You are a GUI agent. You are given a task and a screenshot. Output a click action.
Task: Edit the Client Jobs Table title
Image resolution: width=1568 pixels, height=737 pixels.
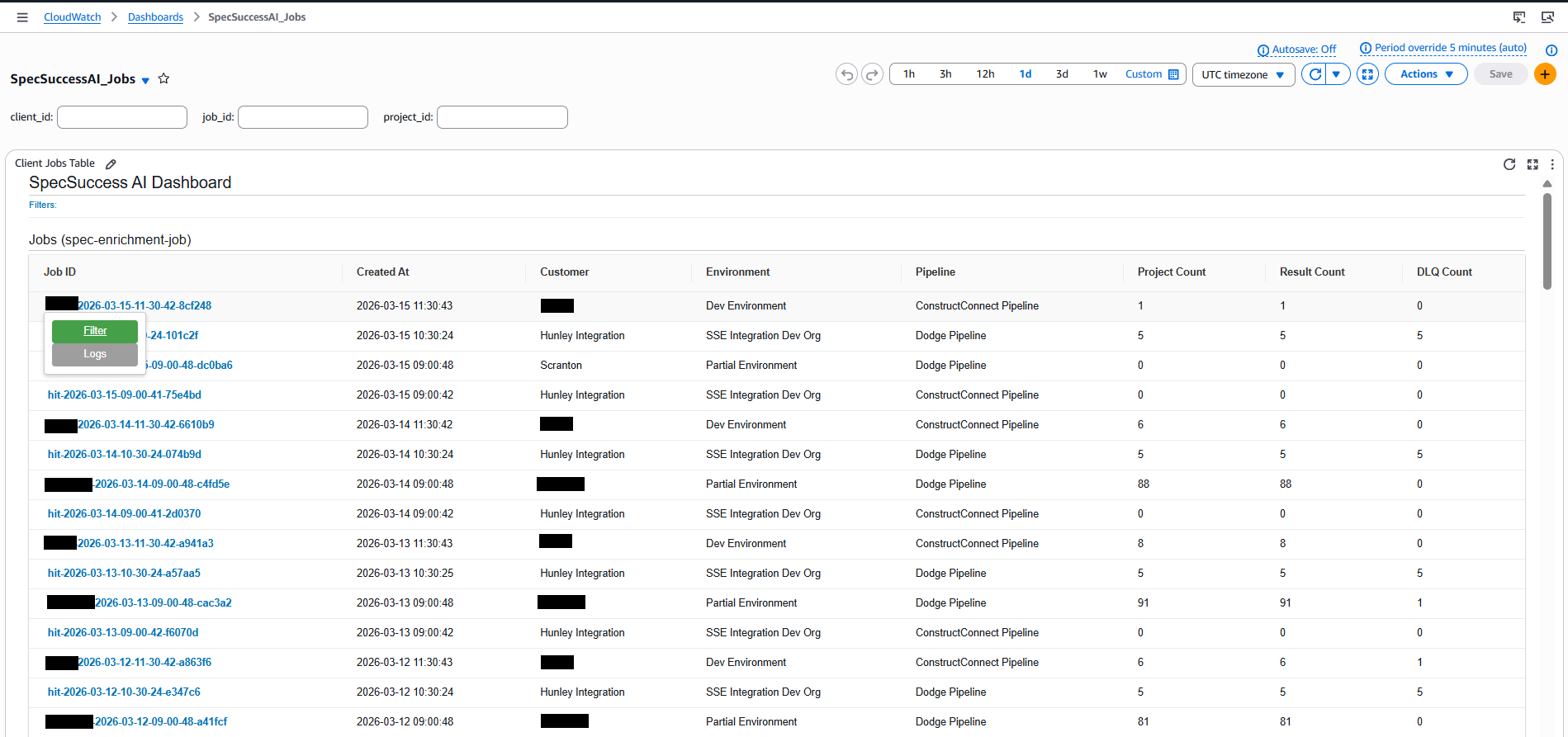coord(111,164)
